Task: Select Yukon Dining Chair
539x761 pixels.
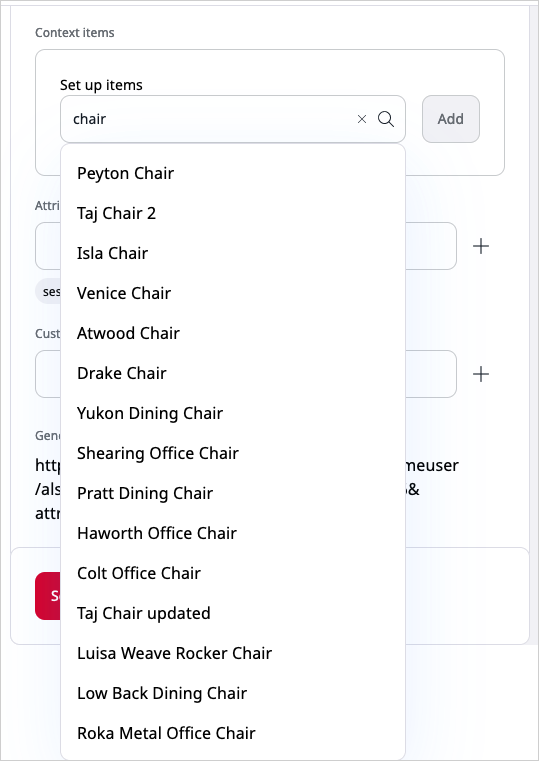Action: coord(233,414)
